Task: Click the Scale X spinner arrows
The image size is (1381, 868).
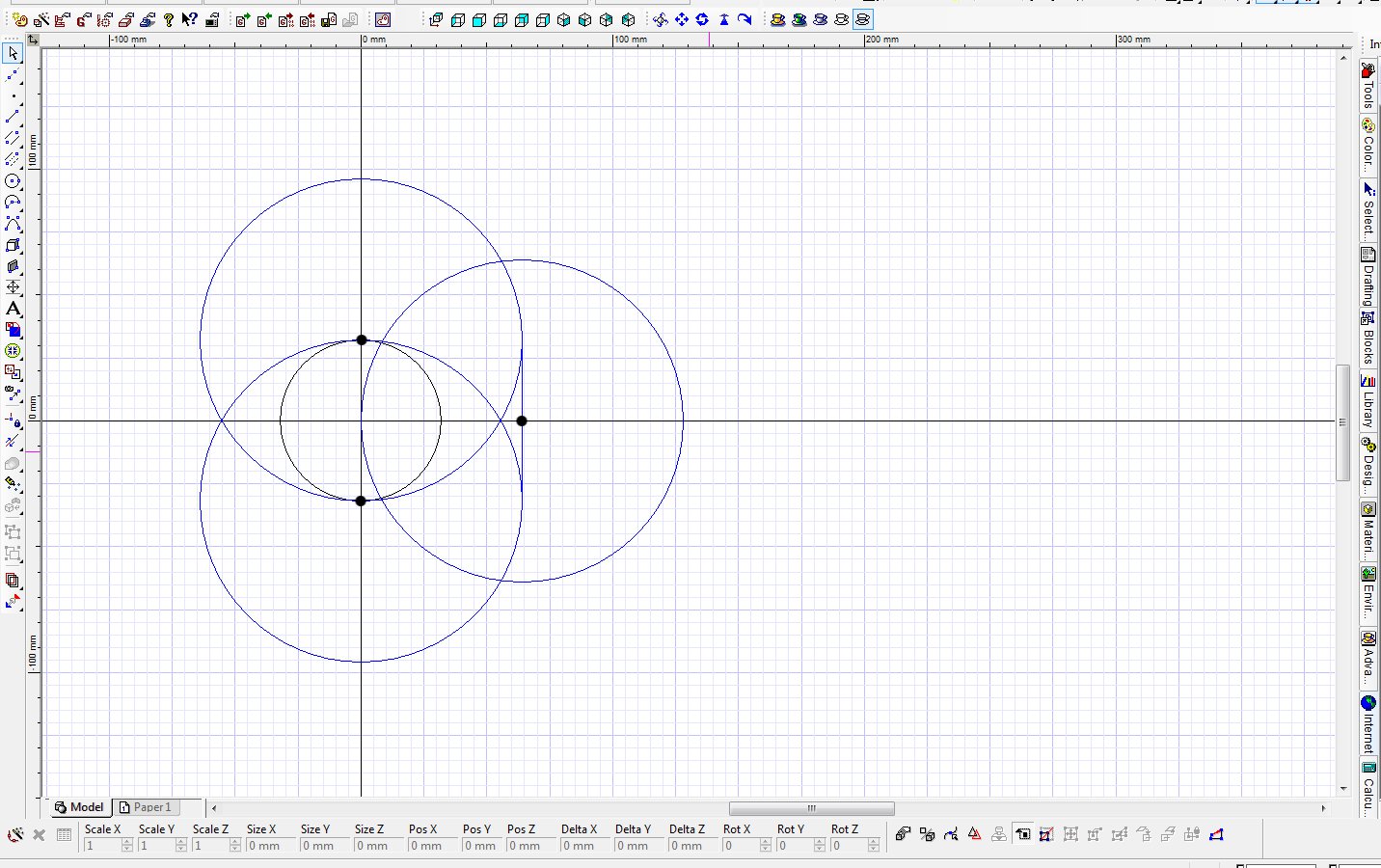Action: pyautogui.click(x=127, y=846)
